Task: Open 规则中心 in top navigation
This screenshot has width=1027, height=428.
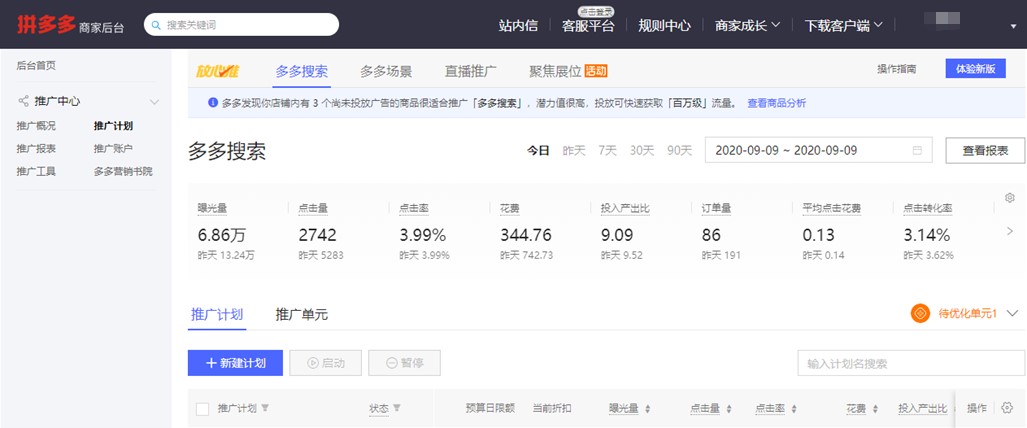Action: click(x=664, y=26)
